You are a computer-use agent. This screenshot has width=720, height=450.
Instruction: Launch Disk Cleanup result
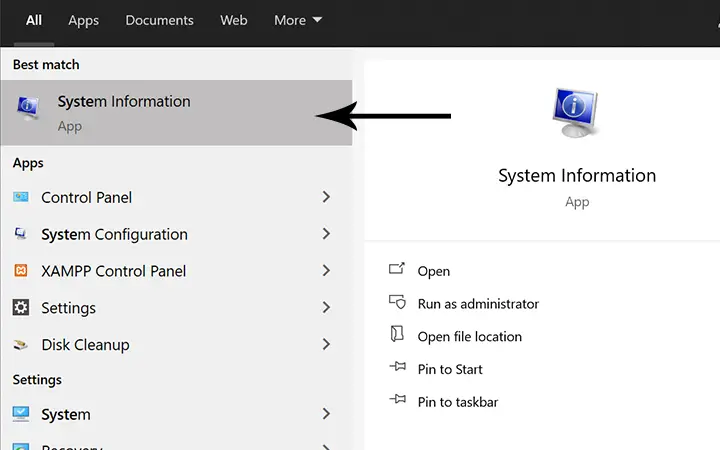pyautogui.click(x=176, y=344)
